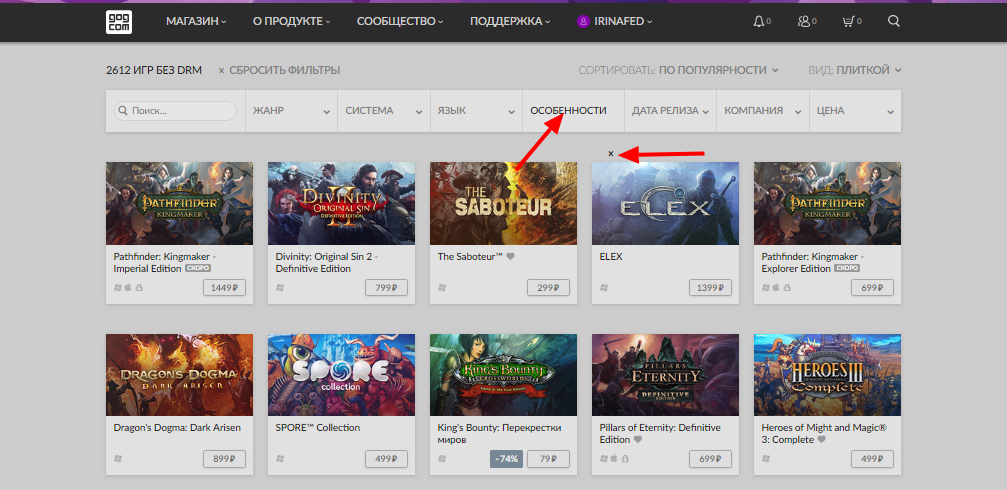Open Dragon's Dogma Dark Arisen cover image

pos(179,375)
